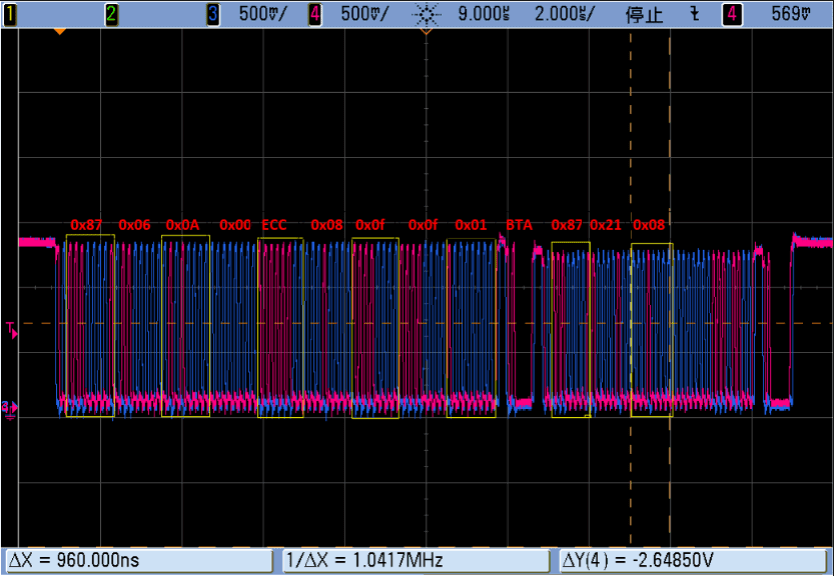Click the 569mV trigger level readout
The image size is (834, 576).
point(791,14)
